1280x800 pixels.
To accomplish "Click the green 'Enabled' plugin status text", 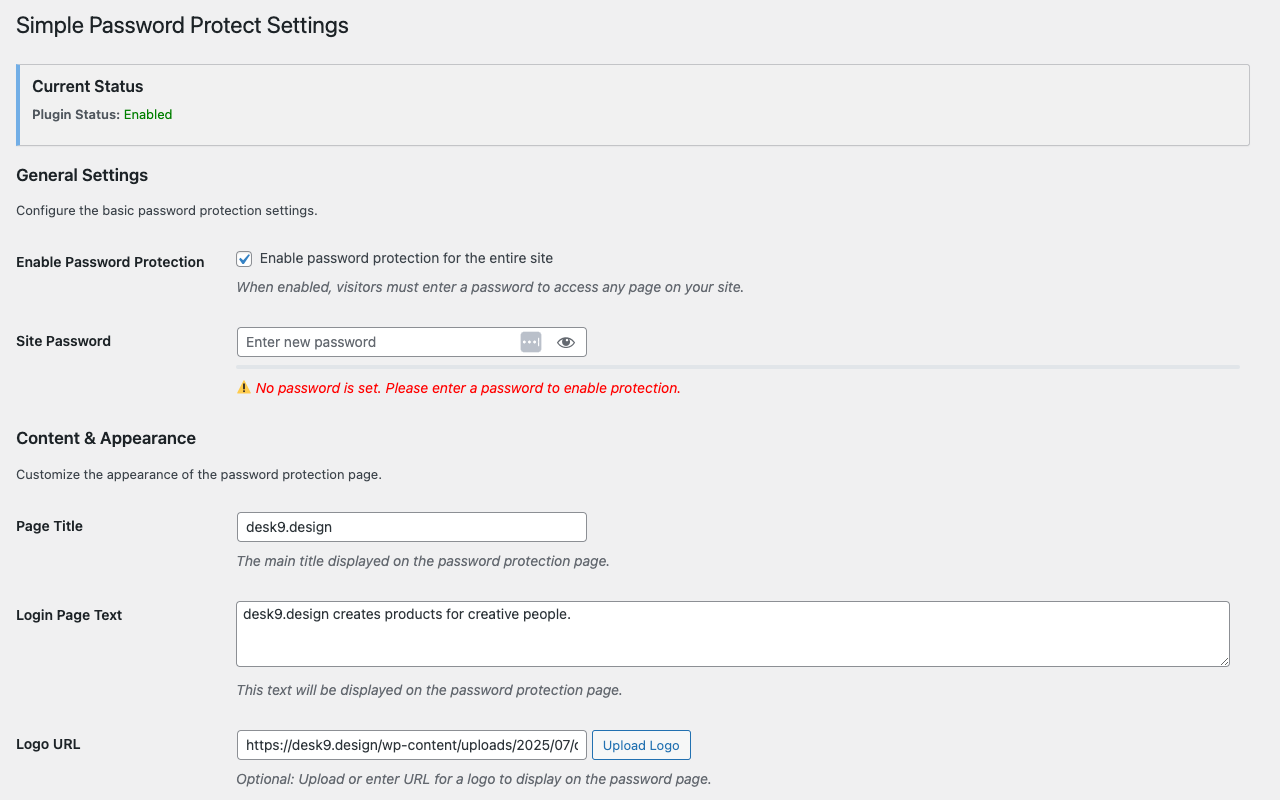I will click(148, 115).
